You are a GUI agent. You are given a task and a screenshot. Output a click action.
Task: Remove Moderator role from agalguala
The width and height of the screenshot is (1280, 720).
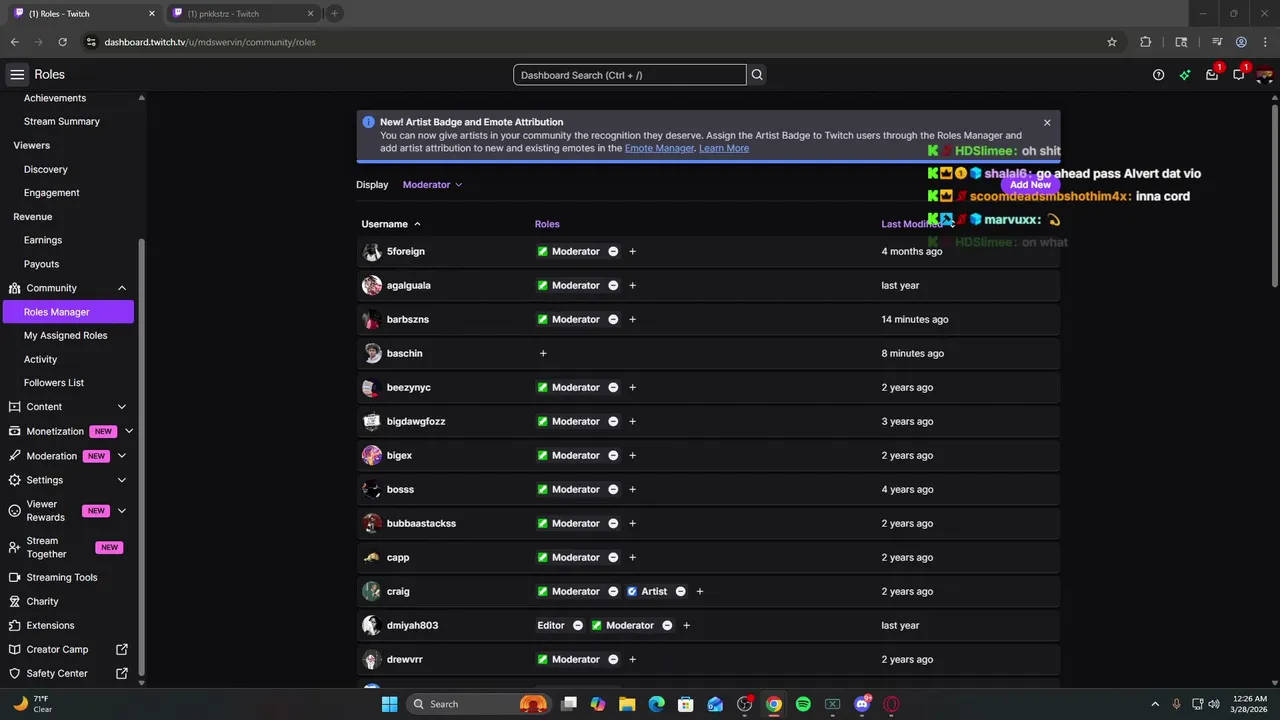point(613,286)
